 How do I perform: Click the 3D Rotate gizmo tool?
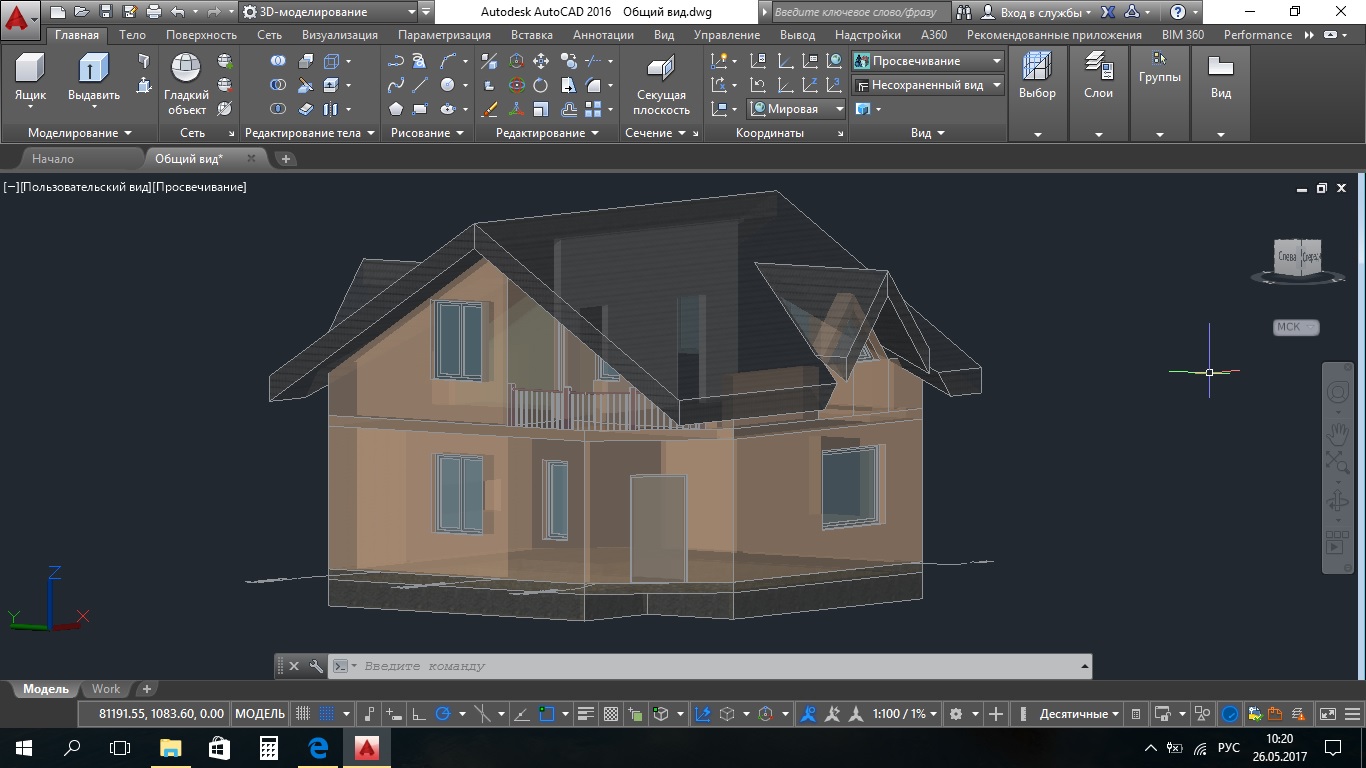(516, 85)
